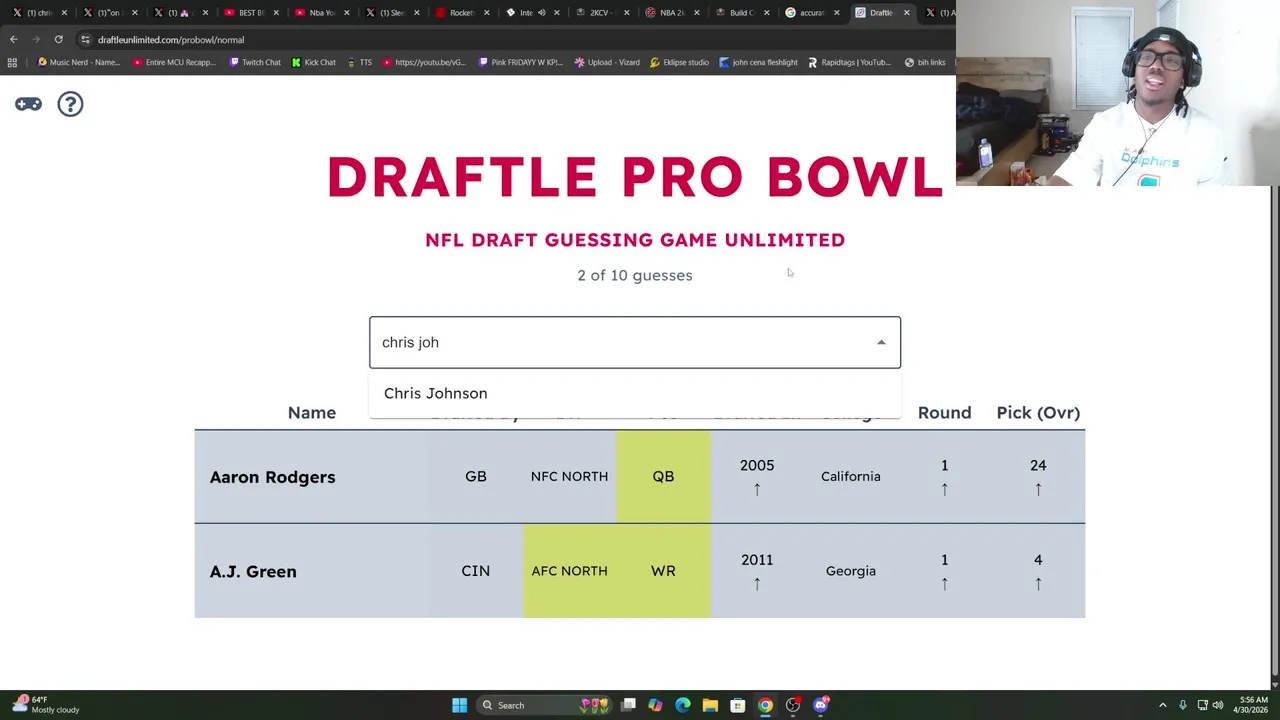Click the Aaron Rodgers row name
1280x720 pixels.
click(272, 477)
